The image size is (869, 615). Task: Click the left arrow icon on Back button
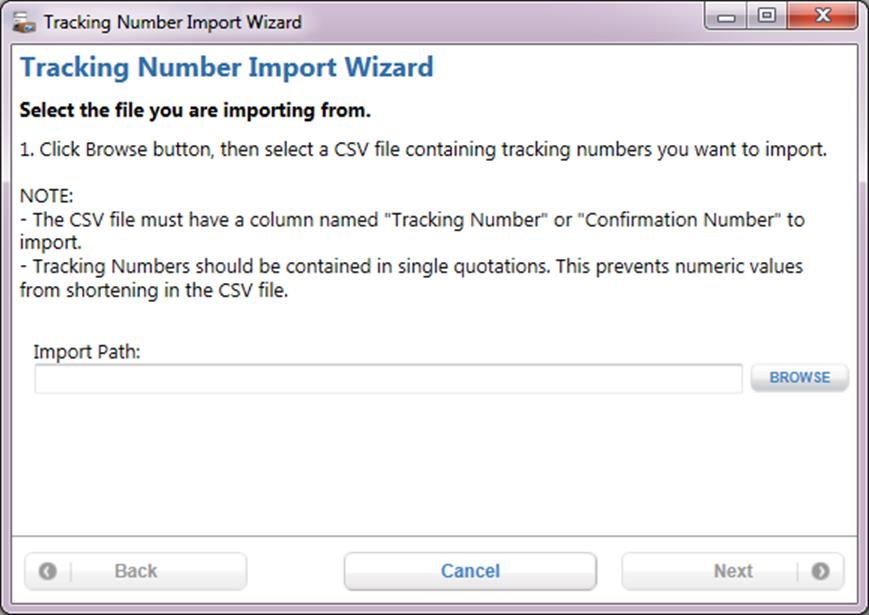(48, 571)
